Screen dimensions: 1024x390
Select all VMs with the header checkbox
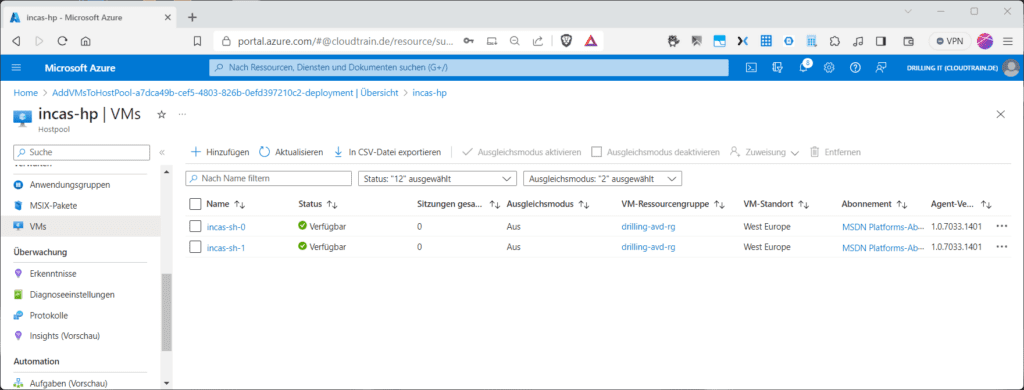tap(195, 204)
